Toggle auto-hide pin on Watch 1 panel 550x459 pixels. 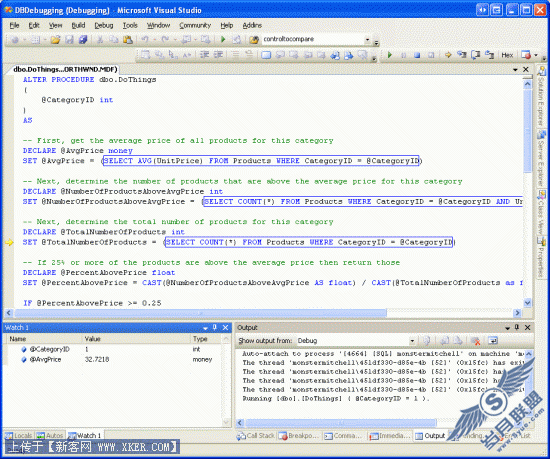pos(215,328)
